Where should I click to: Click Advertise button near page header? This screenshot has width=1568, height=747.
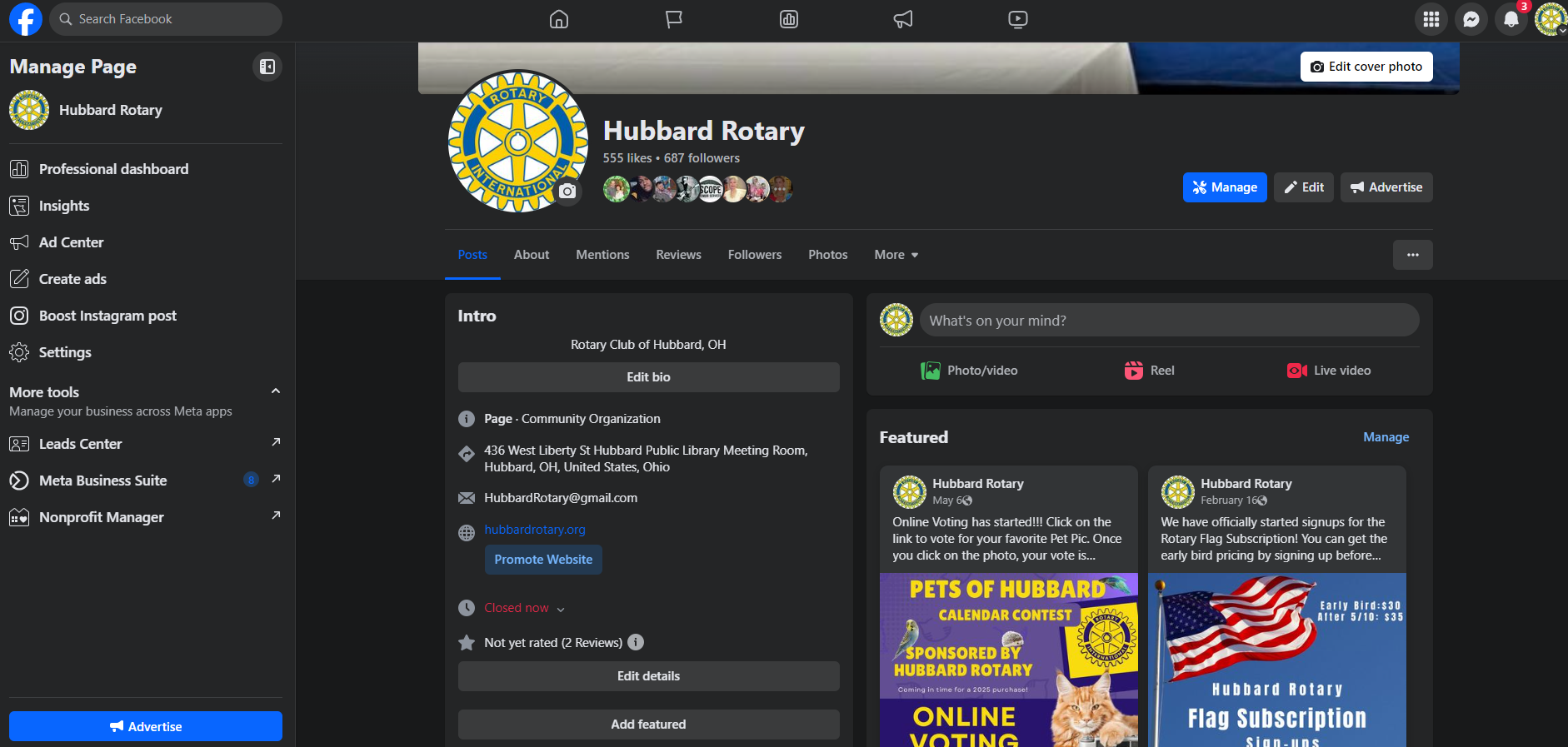1386,187
